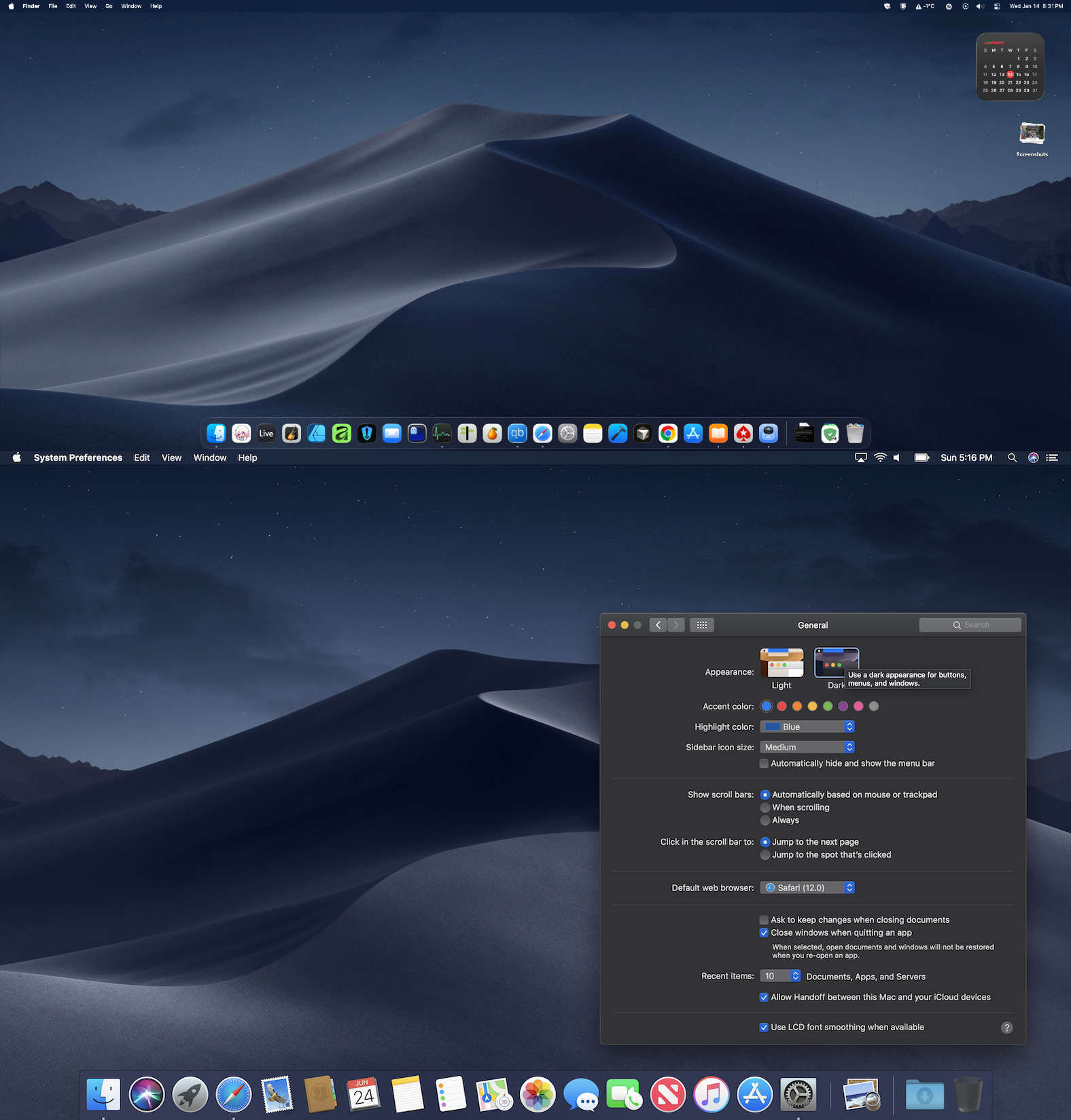Image resolution: width=1071 pixels, height=1120 pixels.
Task: Select the Light appearance
Action: coord(782,663)
